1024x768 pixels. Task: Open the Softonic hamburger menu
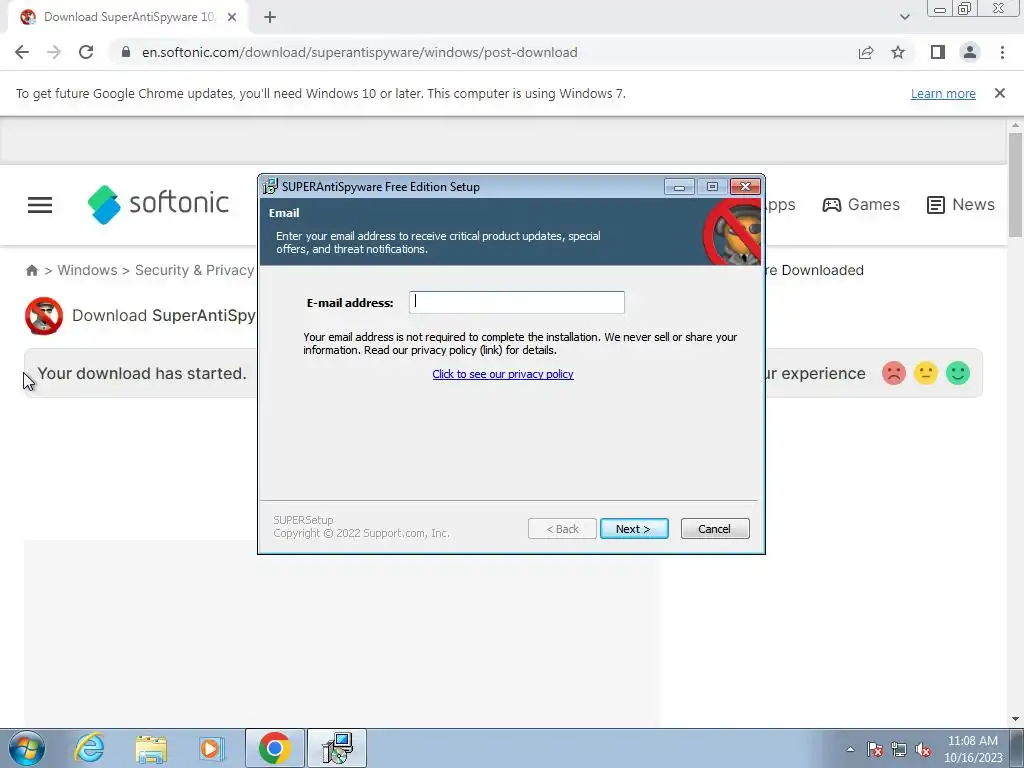[x=40, y=205]
